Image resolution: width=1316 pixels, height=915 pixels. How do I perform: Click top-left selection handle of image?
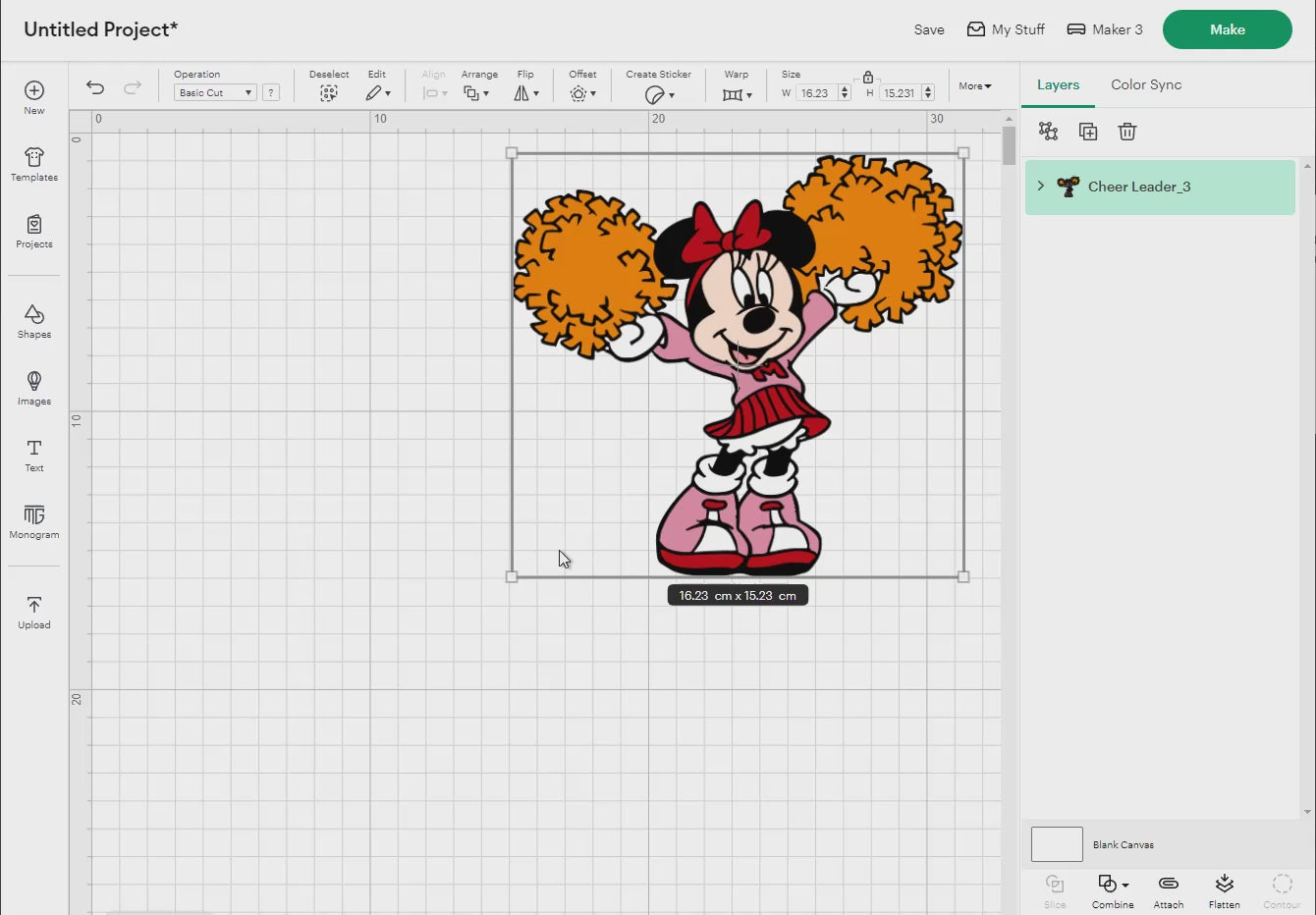click(512, 153)
